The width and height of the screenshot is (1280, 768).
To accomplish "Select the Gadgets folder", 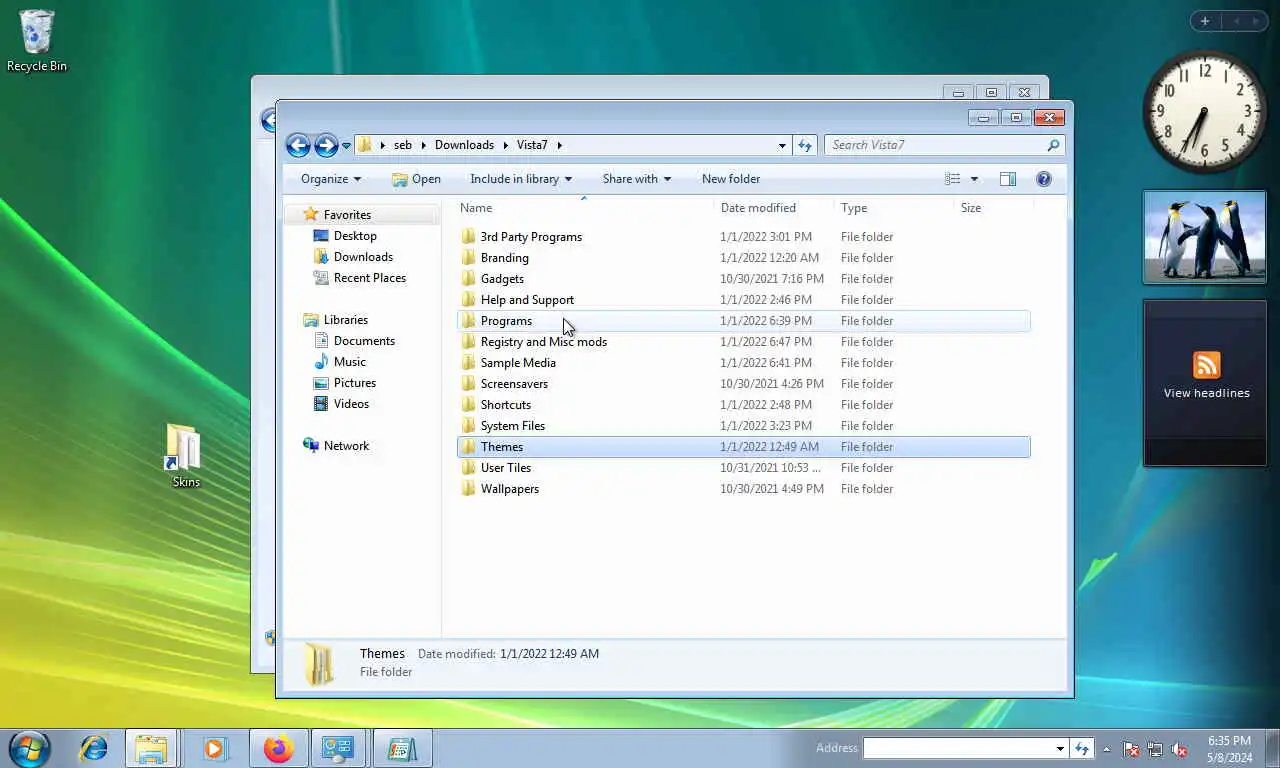I will point(502,279).
